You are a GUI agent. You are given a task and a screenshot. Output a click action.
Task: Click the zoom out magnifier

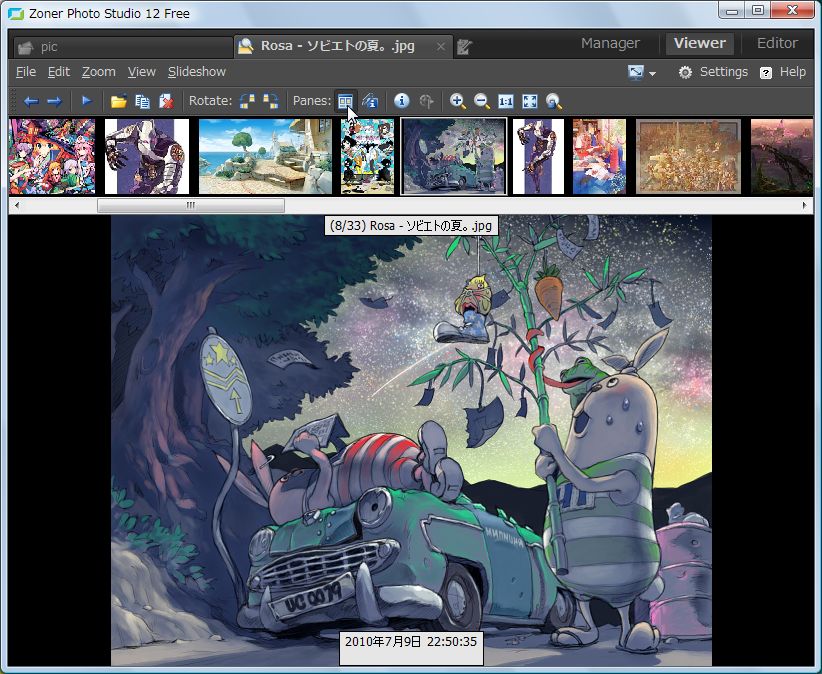[482, 101]
